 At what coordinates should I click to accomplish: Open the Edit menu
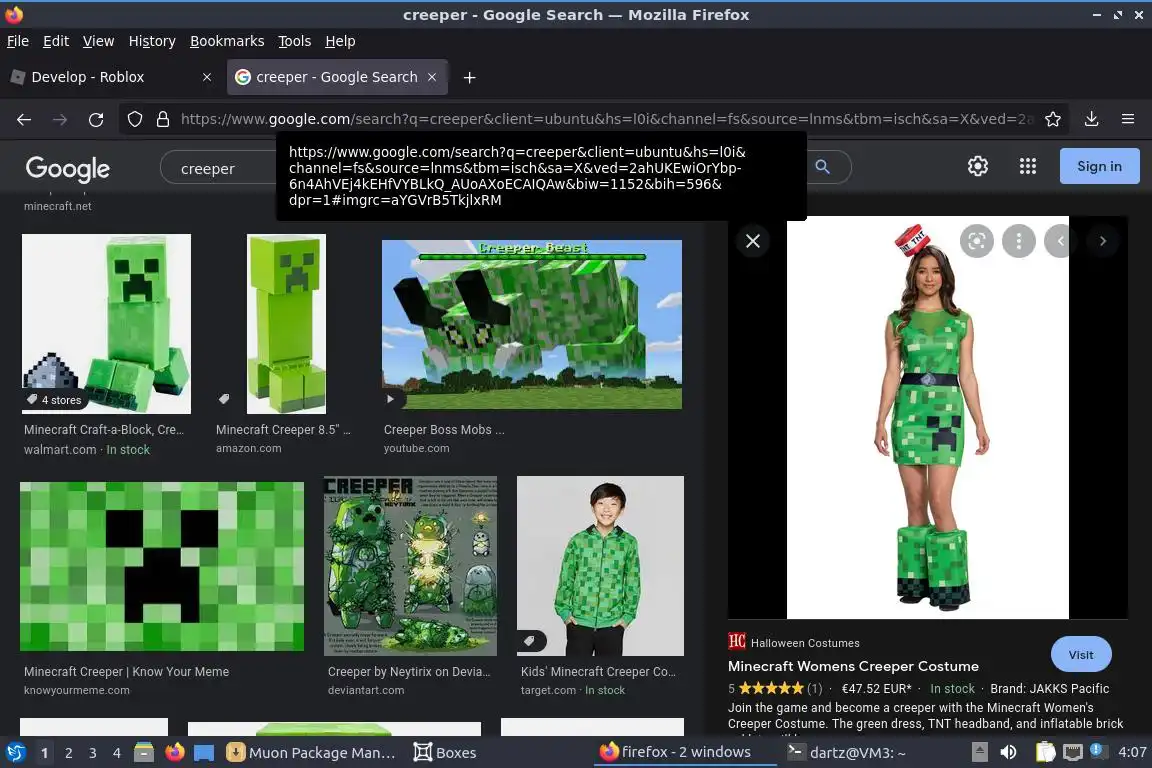tap(56, 41)
